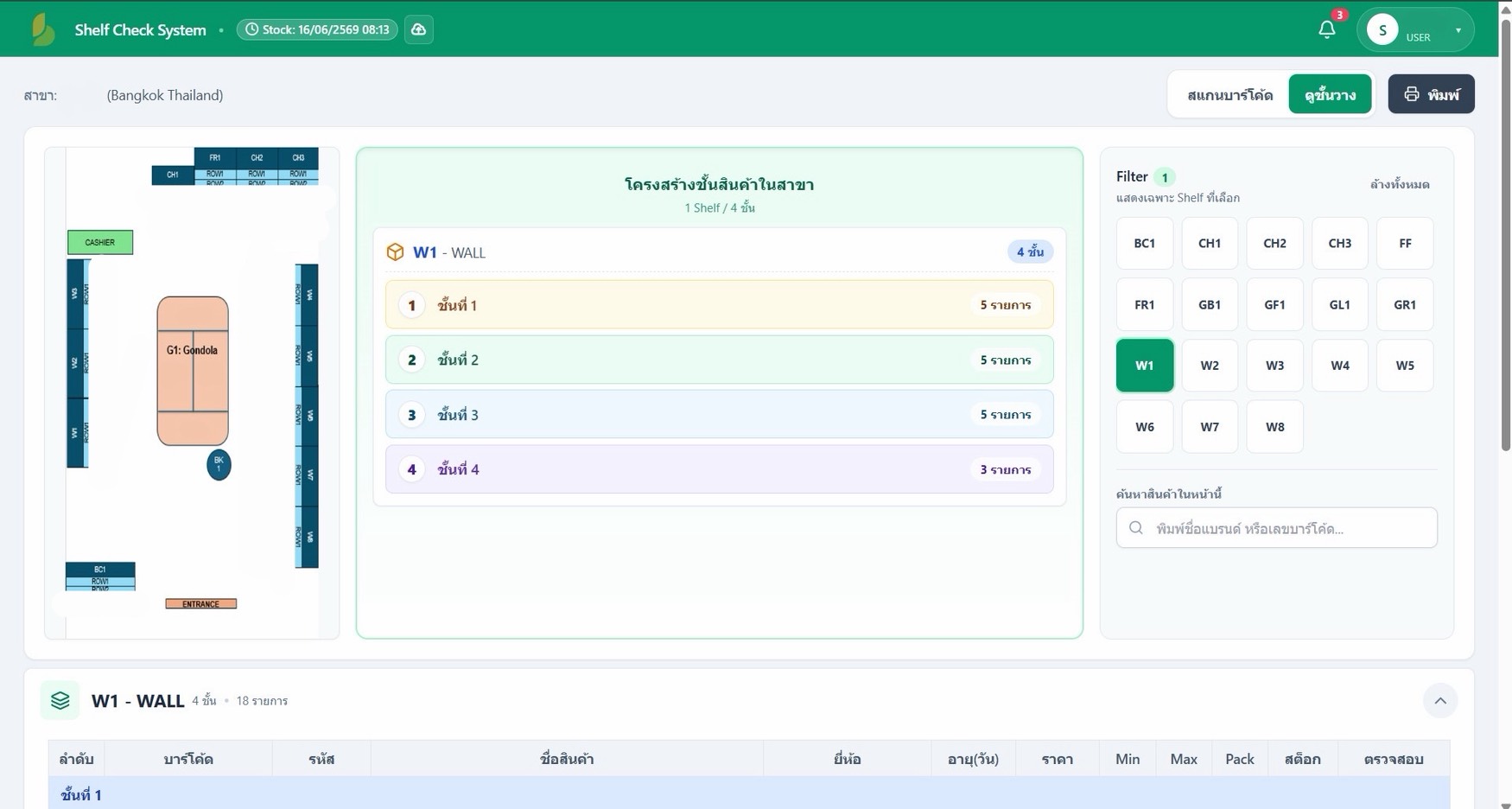1512x809 pixels.
Task: Toggle the CH3 filter chip
Action: coord(1340,244)
